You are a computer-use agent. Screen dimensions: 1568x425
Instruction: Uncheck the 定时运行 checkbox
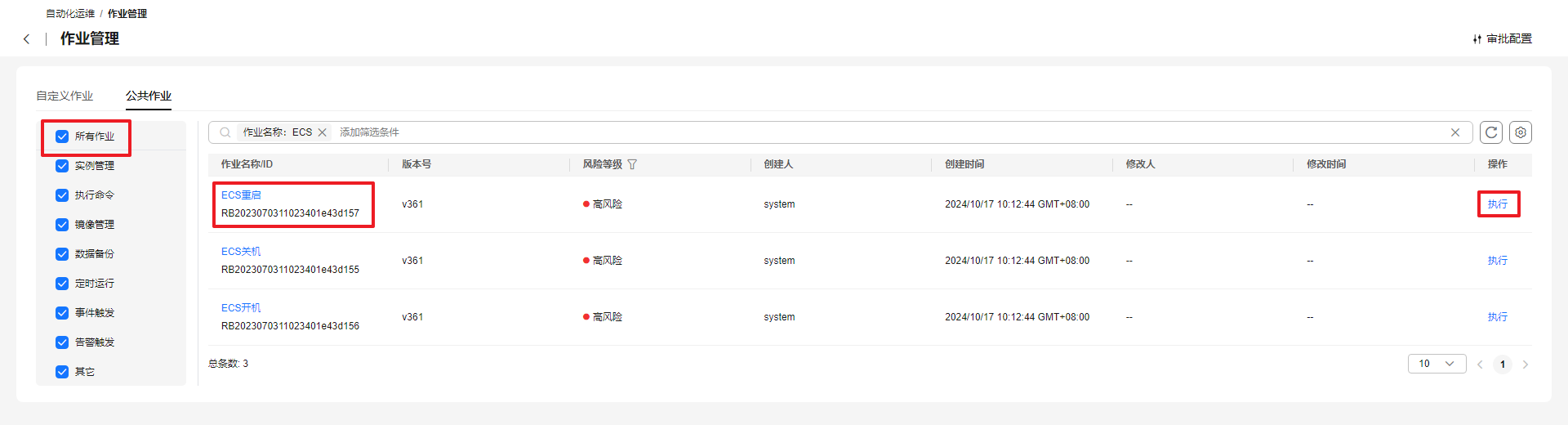62,284
